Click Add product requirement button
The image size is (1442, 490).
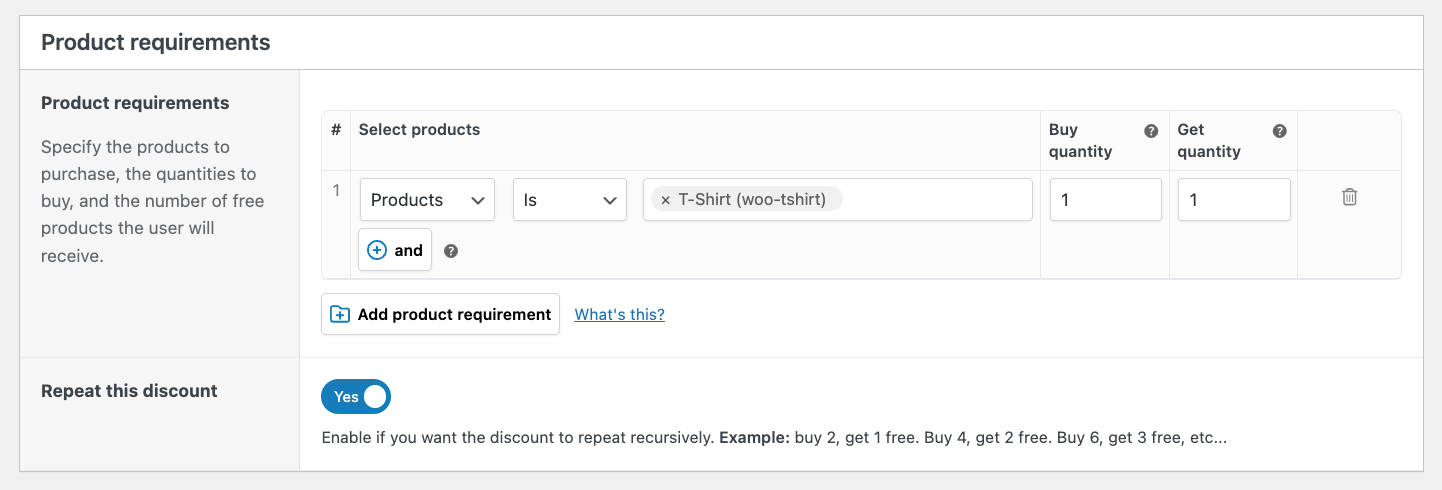pyautogui.click(x=440, y=314)
